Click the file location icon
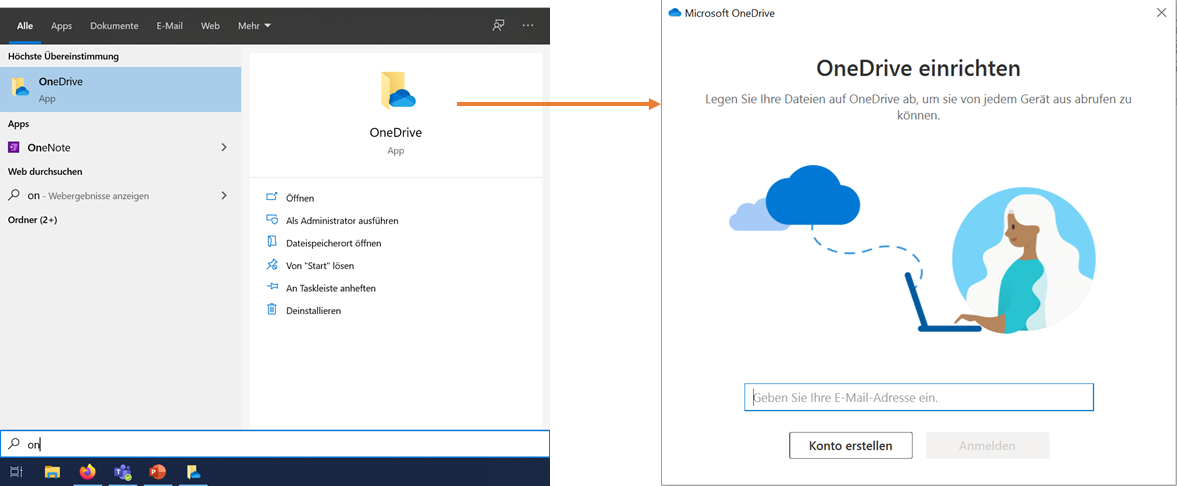The image size is (1177, 486). [x=272, y=243]
